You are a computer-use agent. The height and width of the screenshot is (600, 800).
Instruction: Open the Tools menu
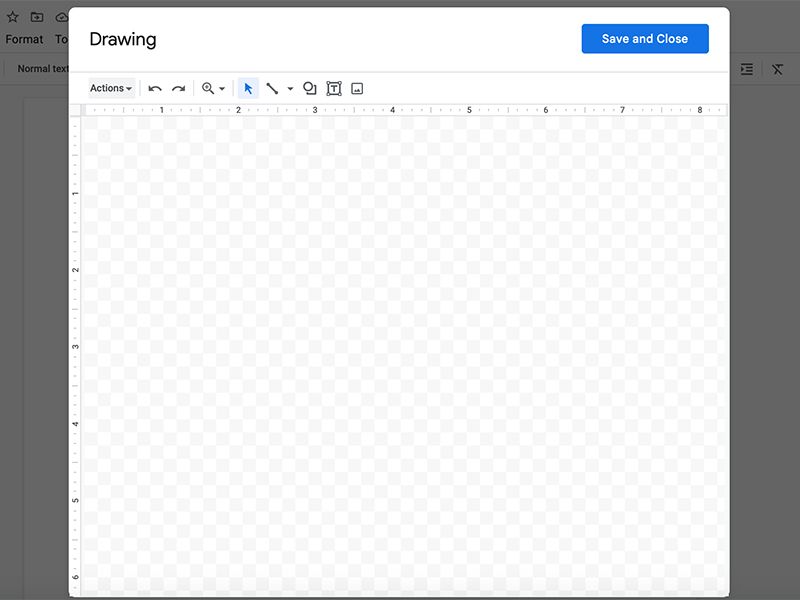pos(62,40)
